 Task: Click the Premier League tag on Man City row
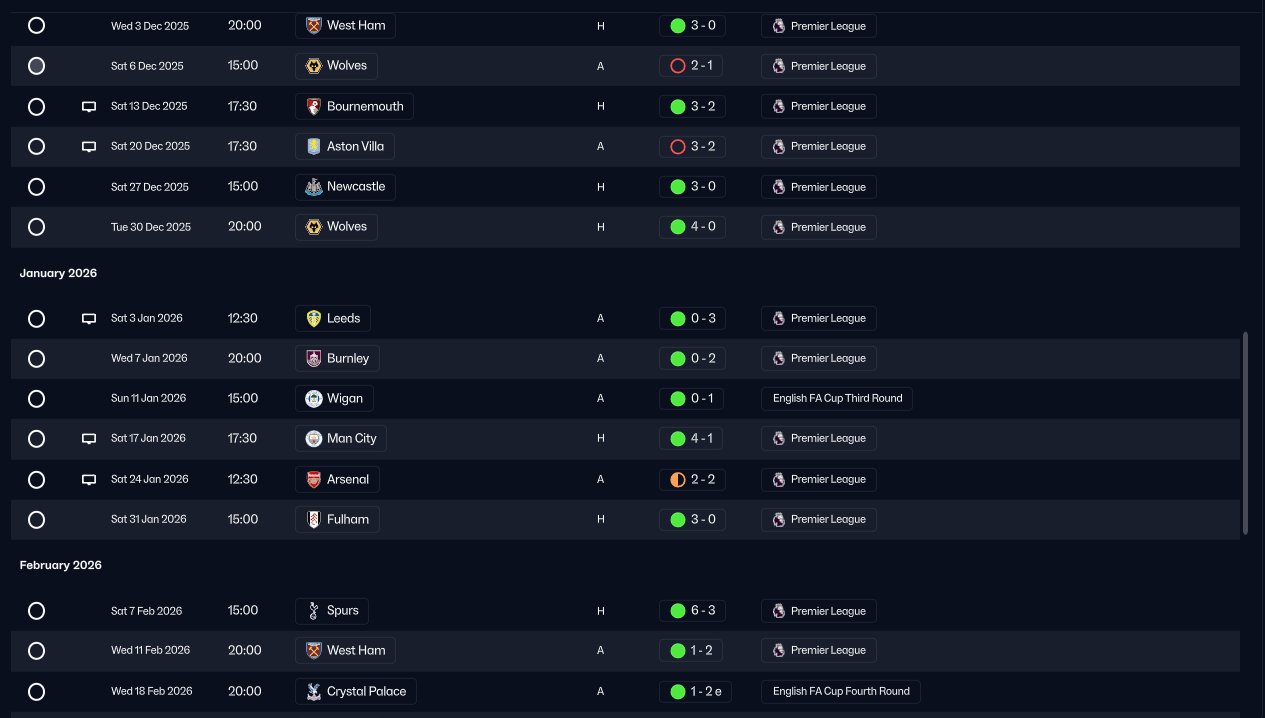818,438
